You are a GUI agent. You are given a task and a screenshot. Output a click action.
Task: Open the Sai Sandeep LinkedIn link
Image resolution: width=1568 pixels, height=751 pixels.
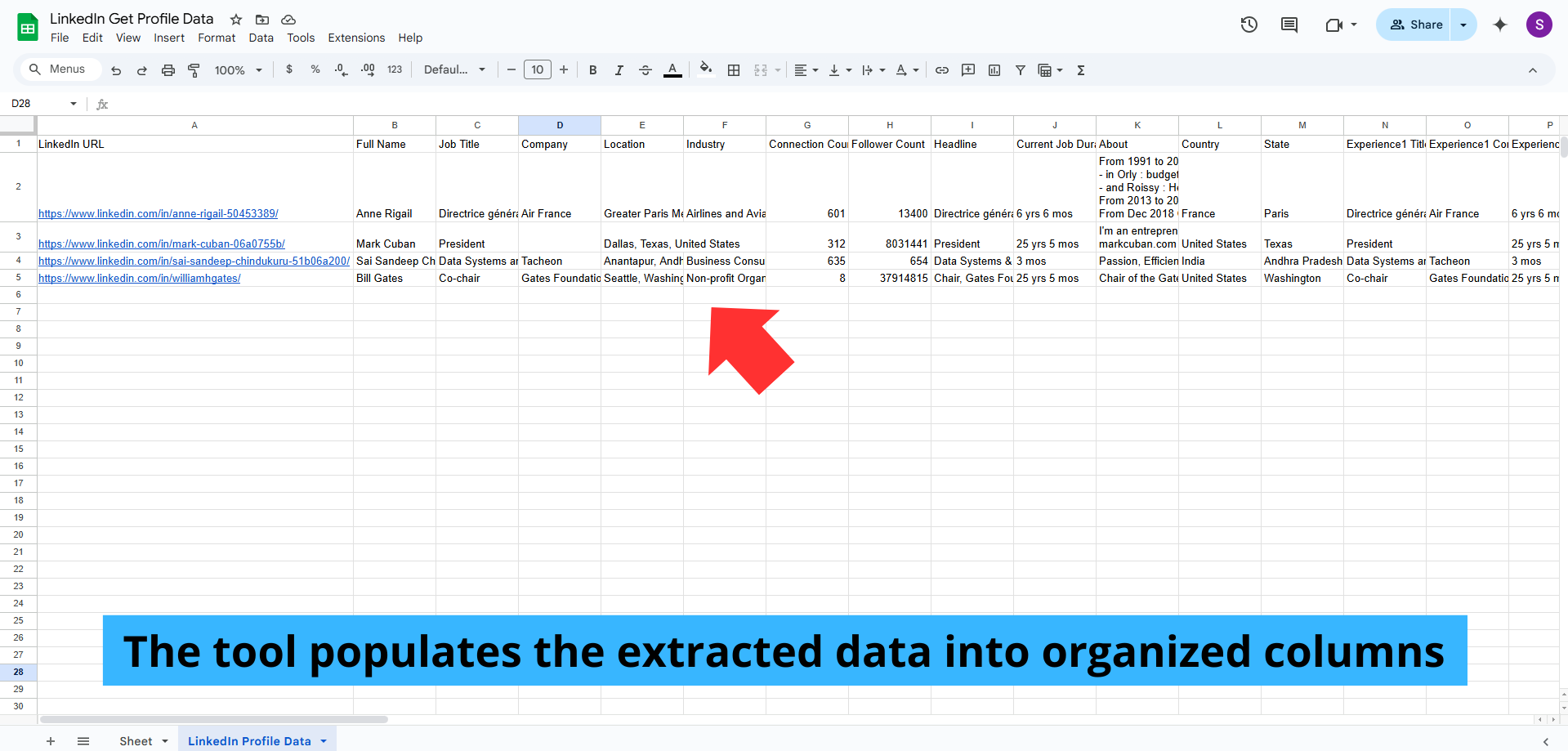[194, 262]
